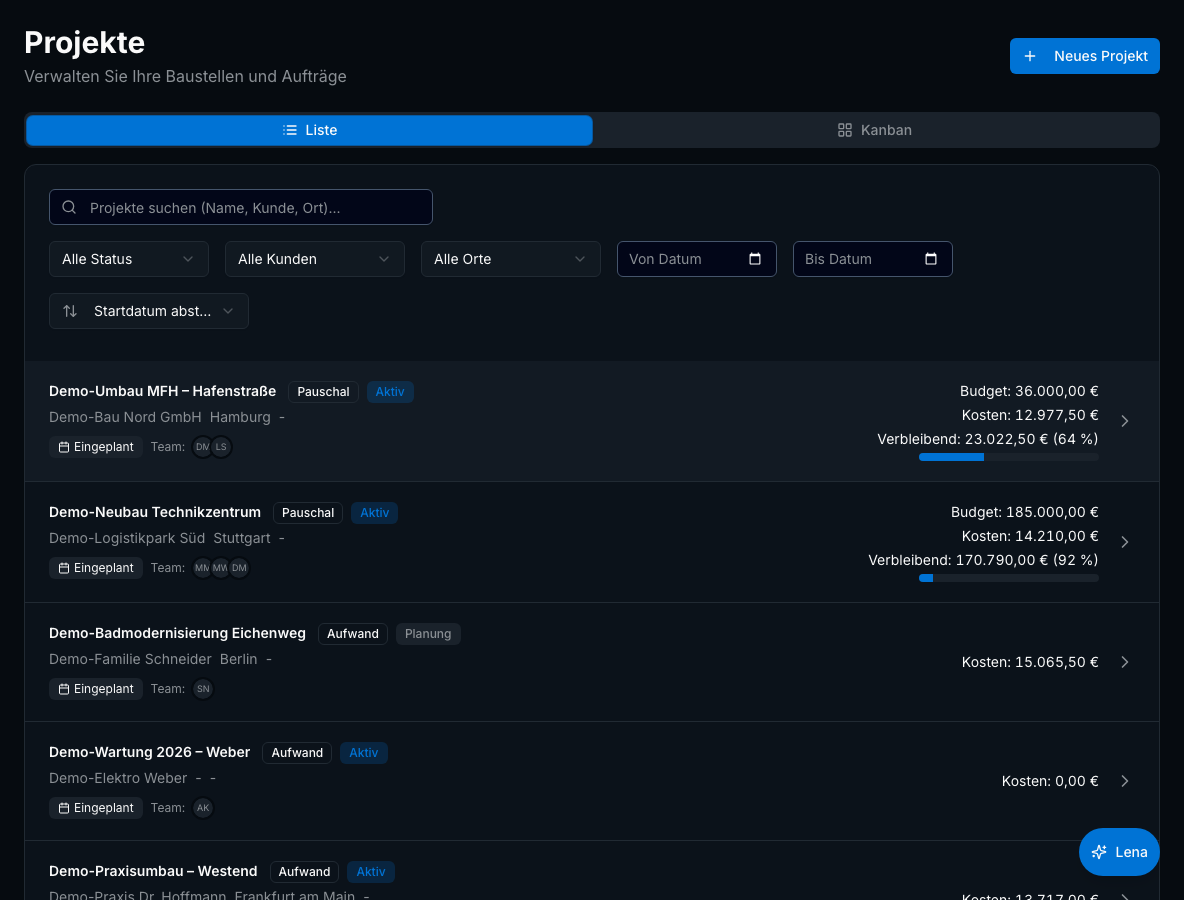Screen dimensions: 1184x900
Task: Click Kosten: 15.065,50 € value
Action: click(1030, 662)
